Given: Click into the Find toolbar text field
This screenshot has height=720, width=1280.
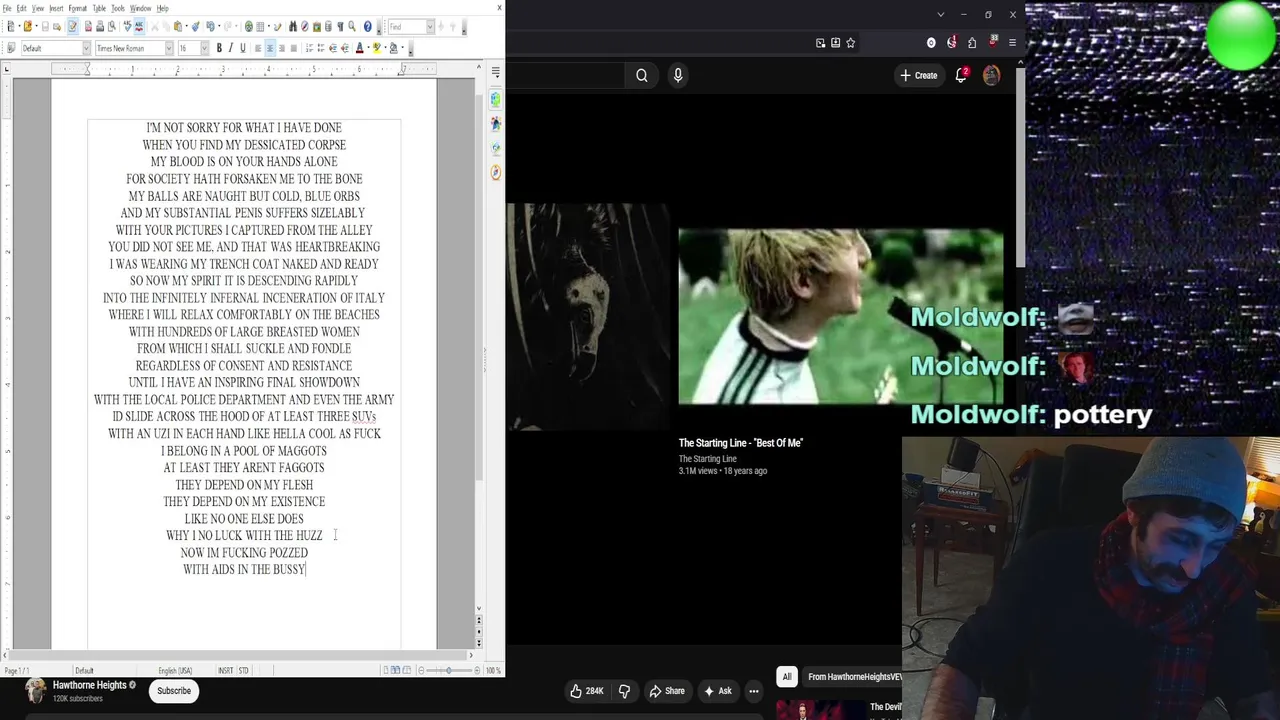Looking at the screenshot, I should coord(407,27).
